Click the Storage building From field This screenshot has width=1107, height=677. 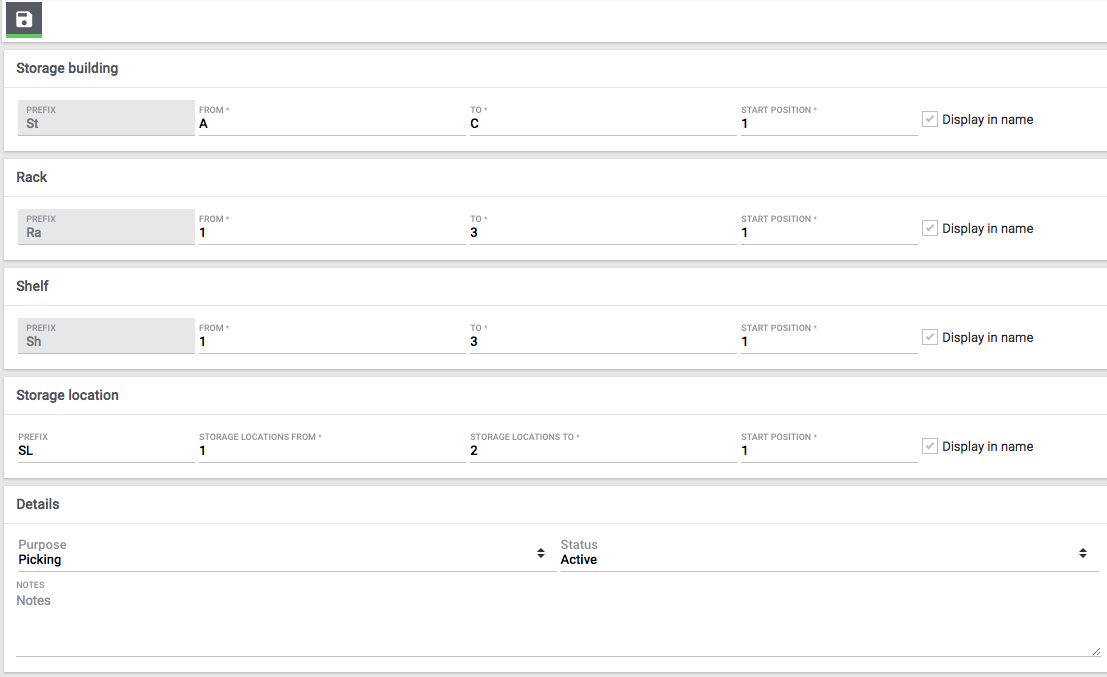(x=331, y=124)
